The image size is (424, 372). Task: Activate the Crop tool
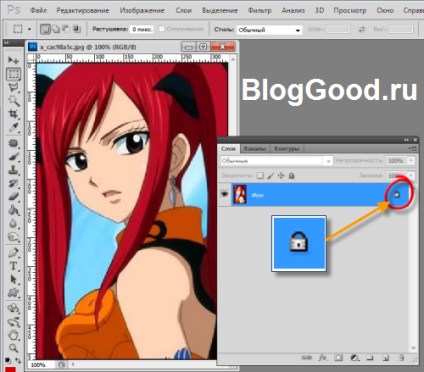pos(13,114)
